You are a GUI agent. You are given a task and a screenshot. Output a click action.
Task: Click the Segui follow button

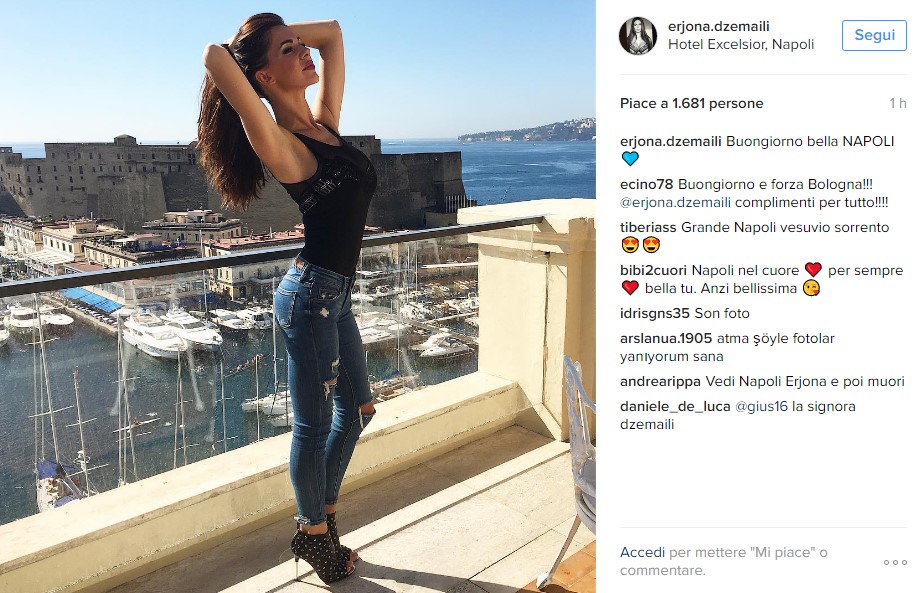[x=874, y=35]
